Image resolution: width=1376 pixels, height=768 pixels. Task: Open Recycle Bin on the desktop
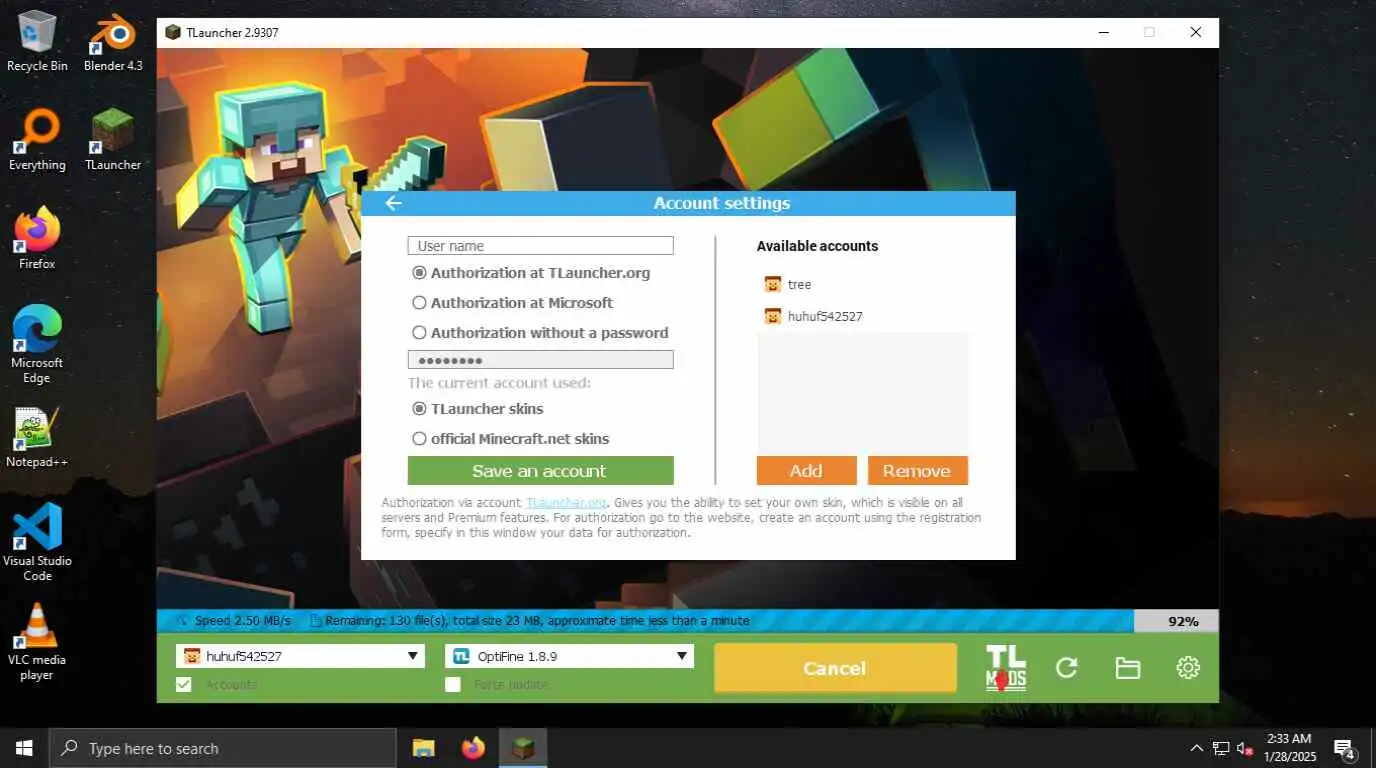(x=37, y=42)
